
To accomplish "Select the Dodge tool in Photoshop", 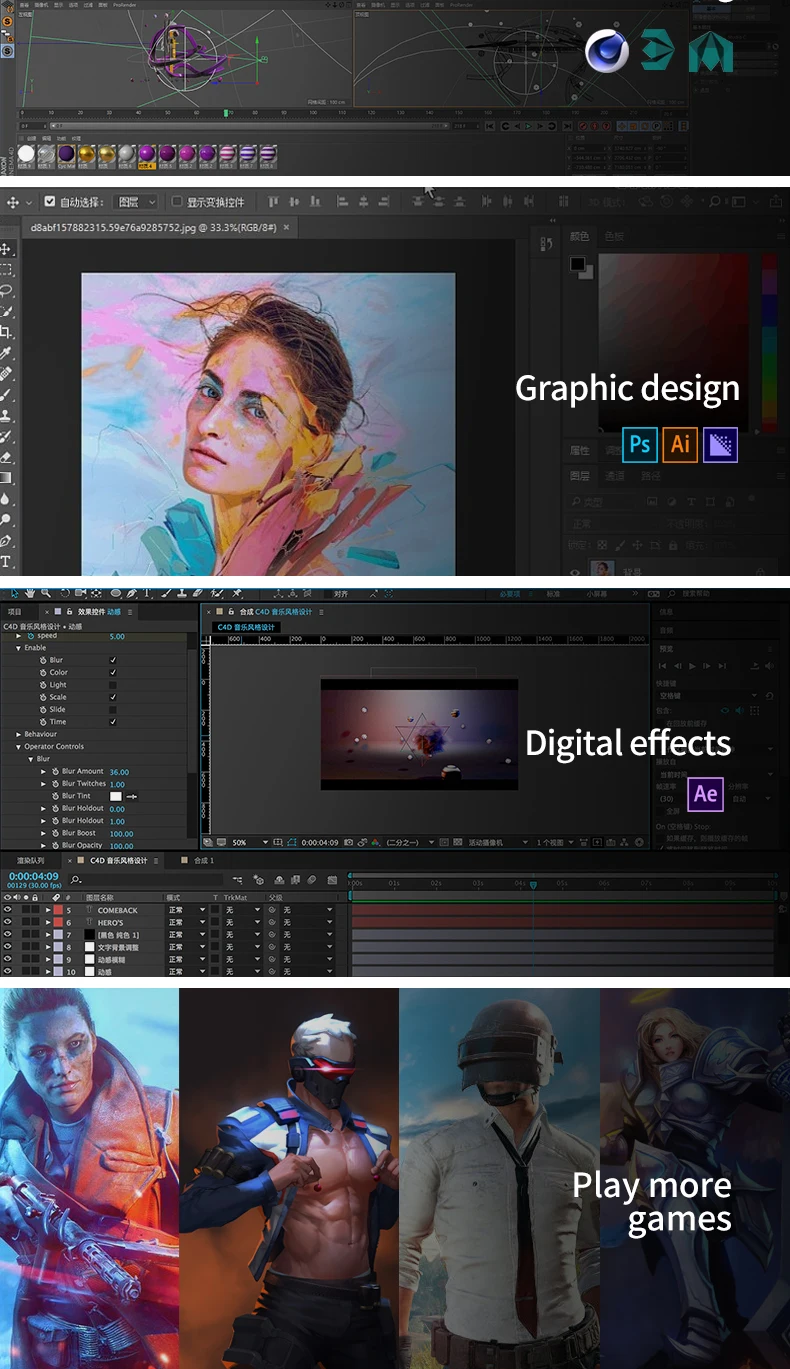I will [6, 520].
